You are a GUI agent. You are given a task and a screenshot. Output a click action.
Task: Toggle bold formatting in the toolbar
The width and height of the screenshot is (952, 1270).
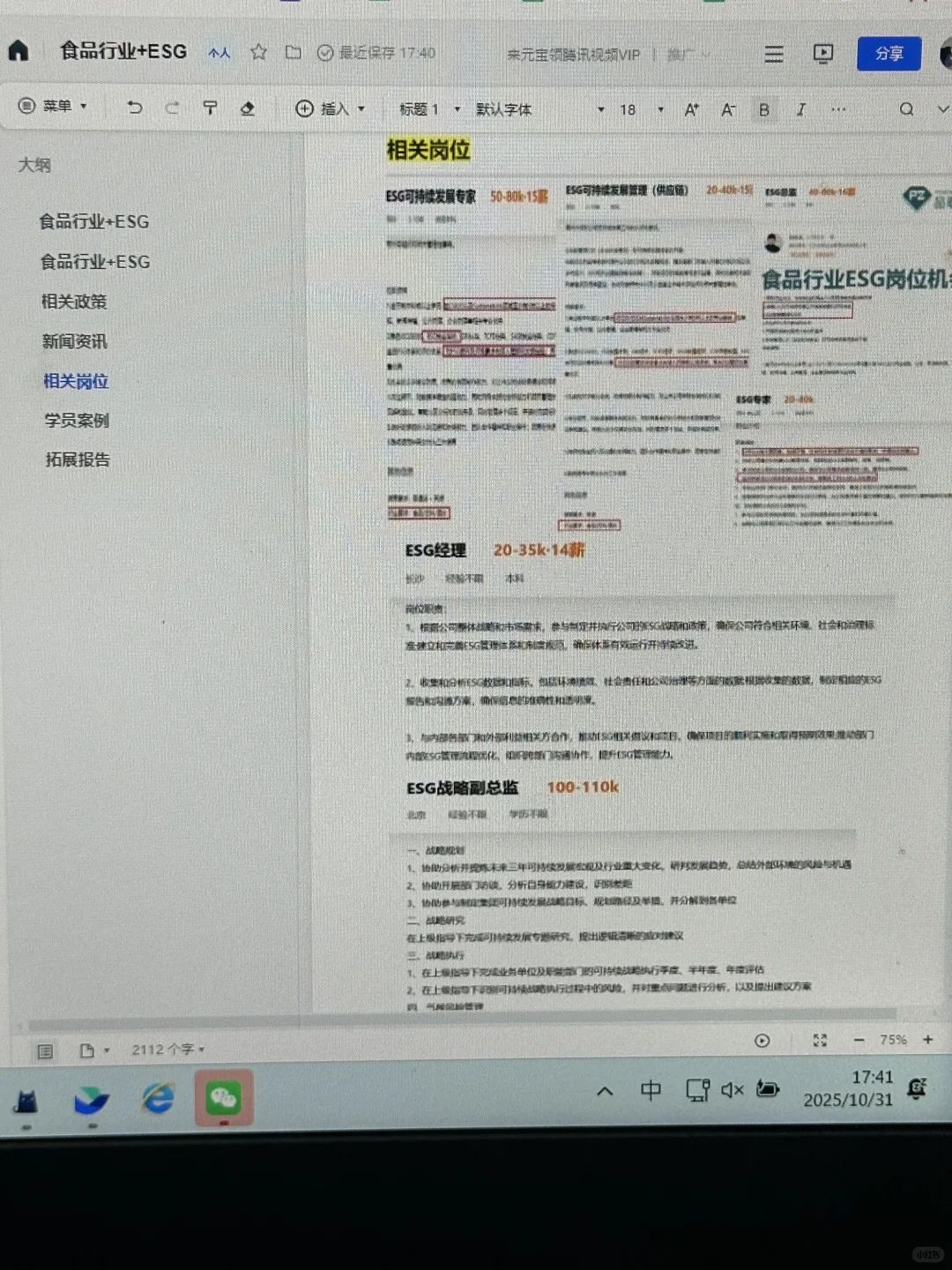(763, 109)
